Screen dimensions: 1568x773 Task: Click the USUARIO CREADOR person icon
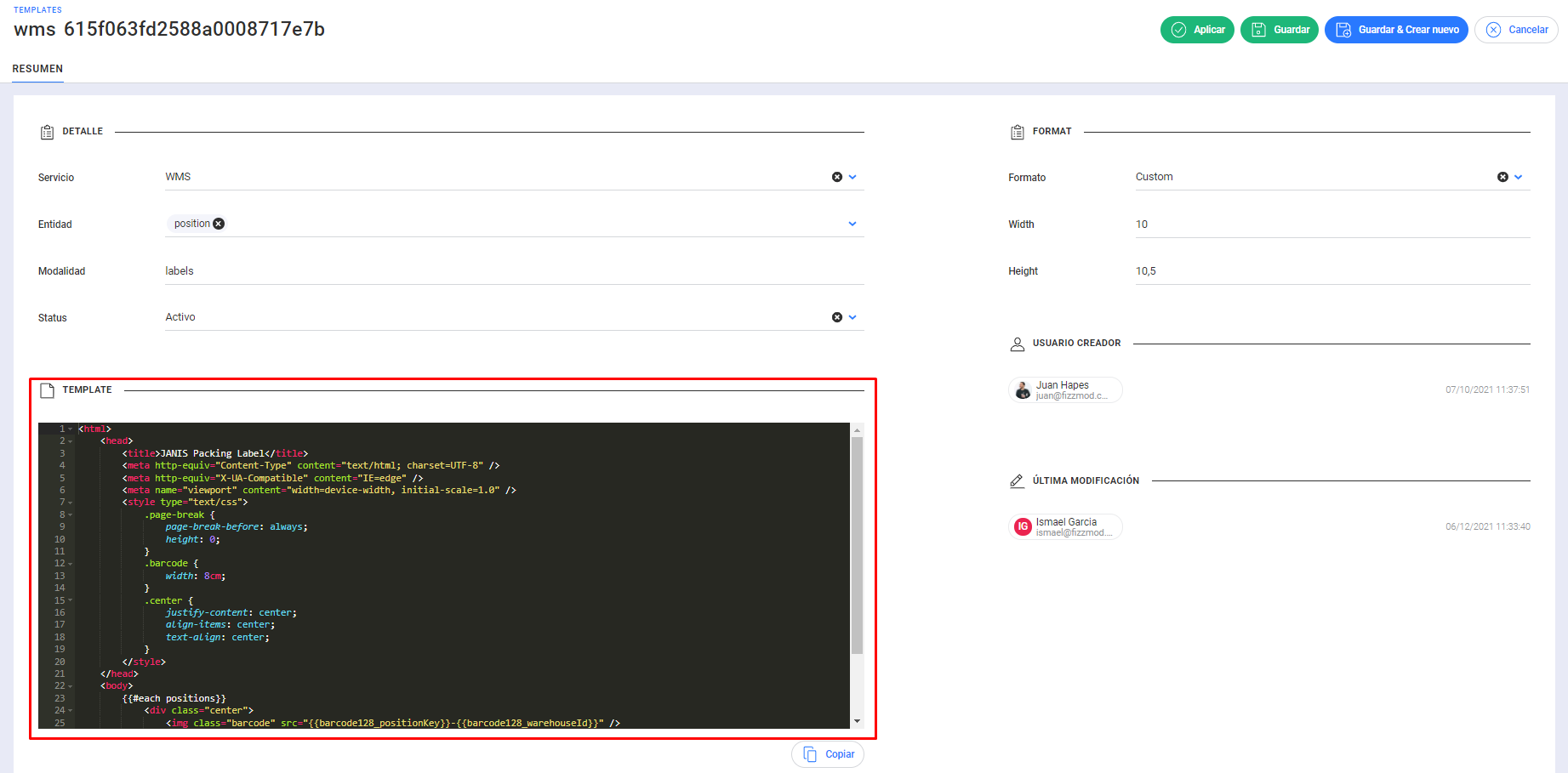point(1018,344)
